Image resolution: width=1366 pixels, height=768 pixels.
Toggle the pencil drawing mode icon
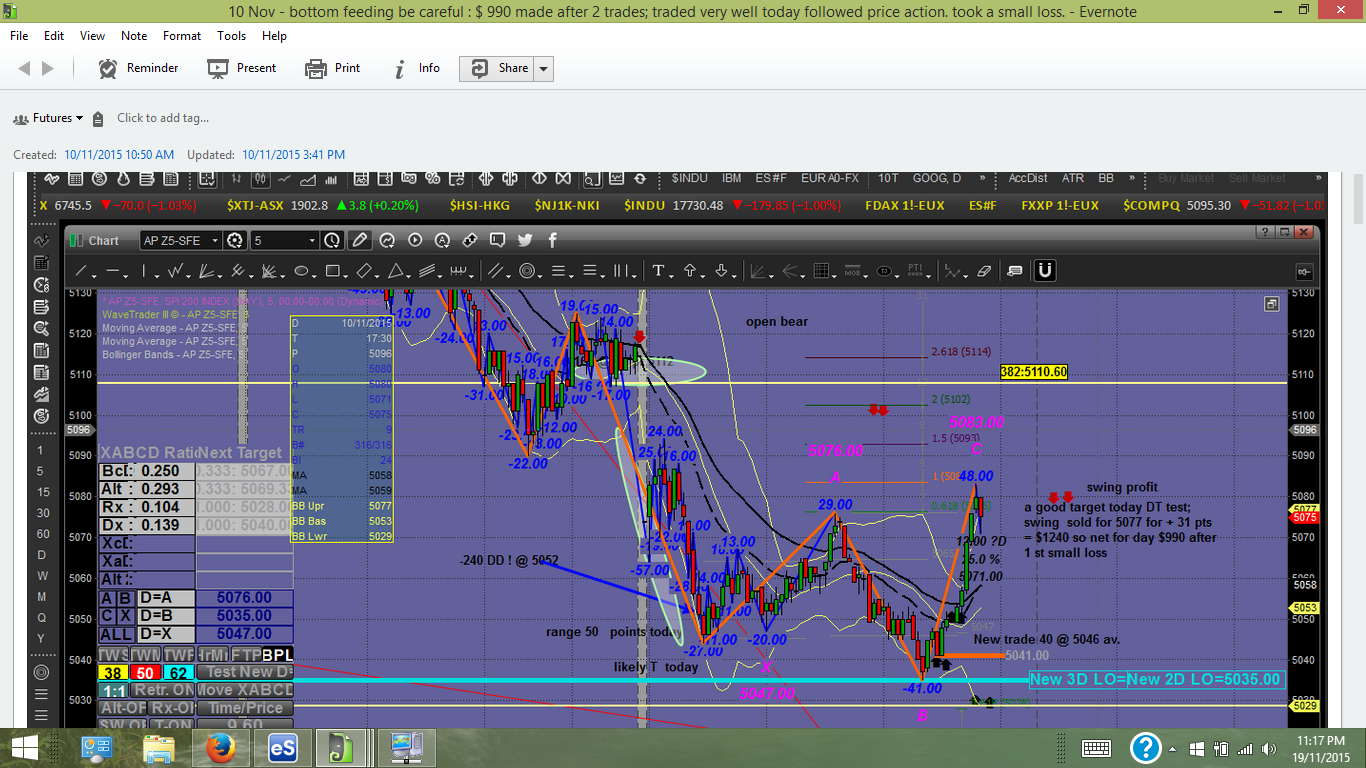pos(360,240)
